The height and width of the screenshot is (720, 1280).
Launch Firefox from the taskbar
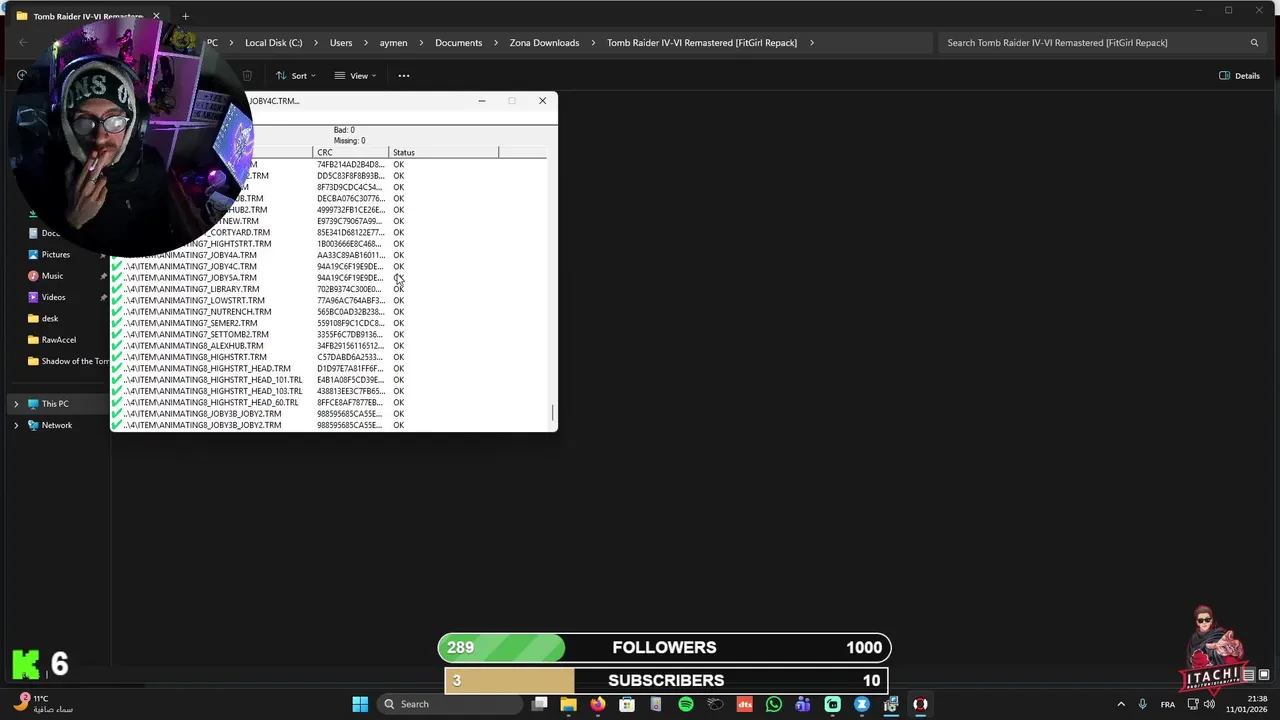point(597,704)
